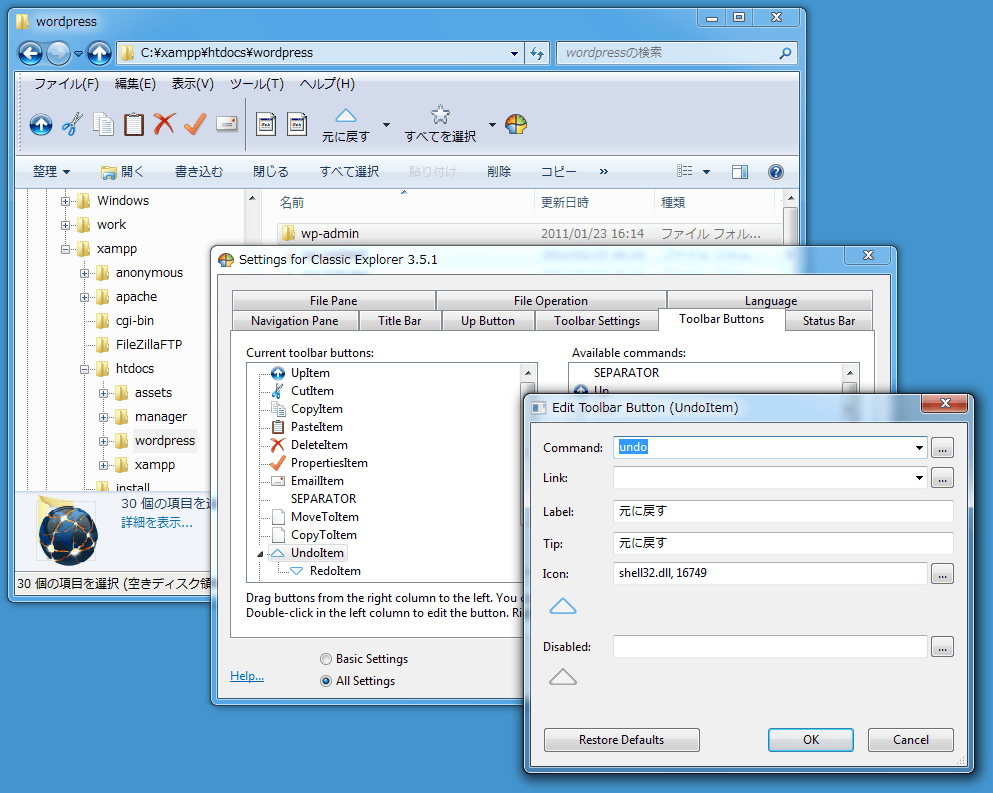Click the すべてを選択 toolbar button
Image resolution: width=993 pixels, height=793 pixels.
click(x=440, y=125)
